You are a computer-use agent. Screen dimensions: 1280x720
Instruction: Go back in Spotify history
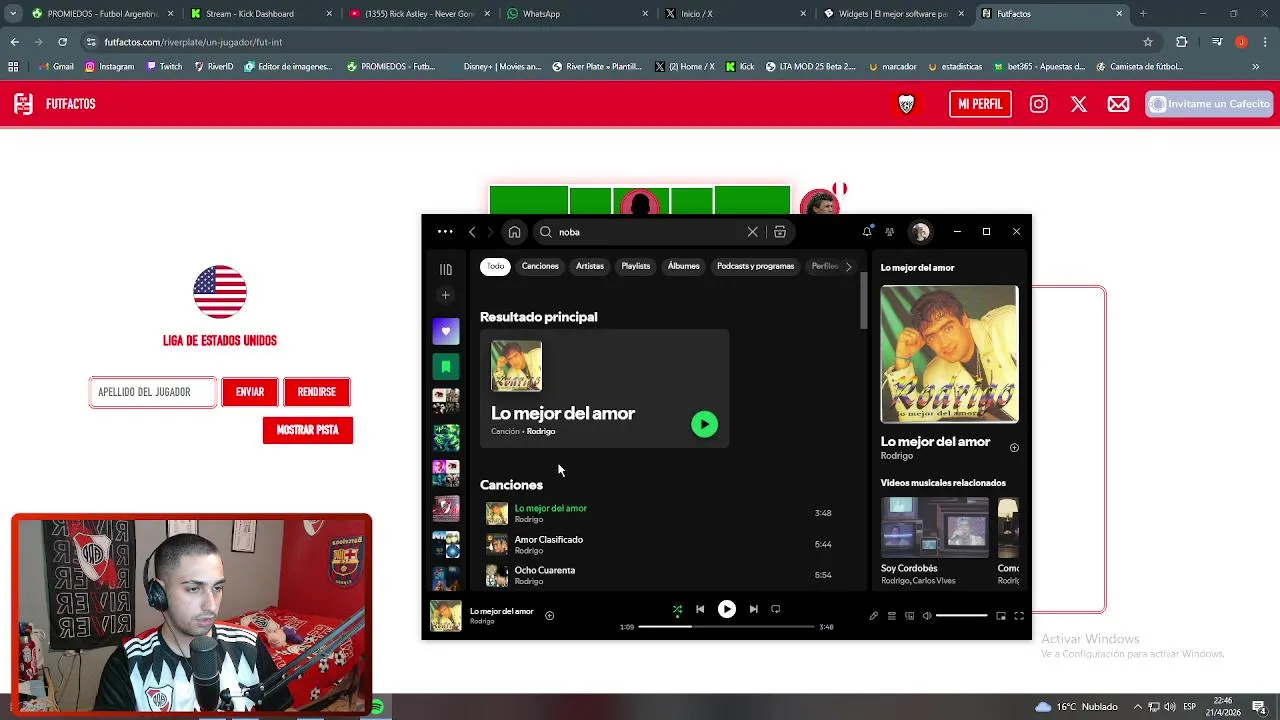pyautogui.click(x=472, y=232)
